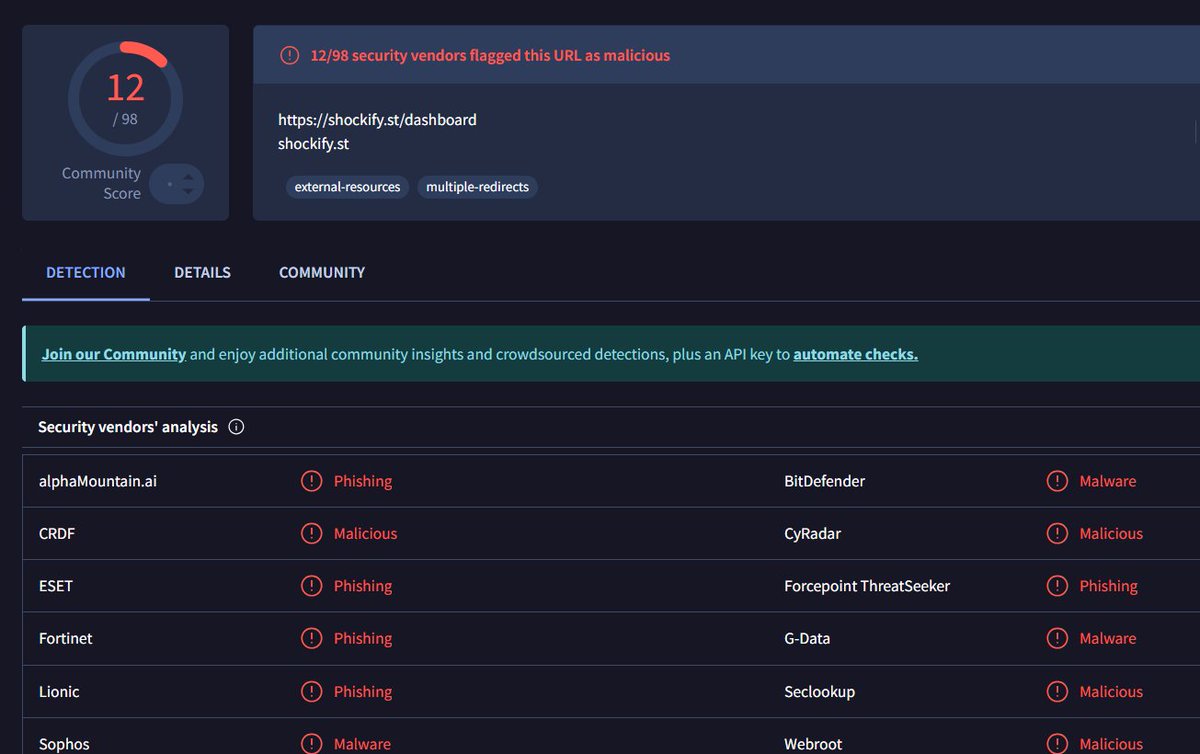Click the warning icon in ESET row
This screenshot has width=1200, height=754.
coord(312,586)
